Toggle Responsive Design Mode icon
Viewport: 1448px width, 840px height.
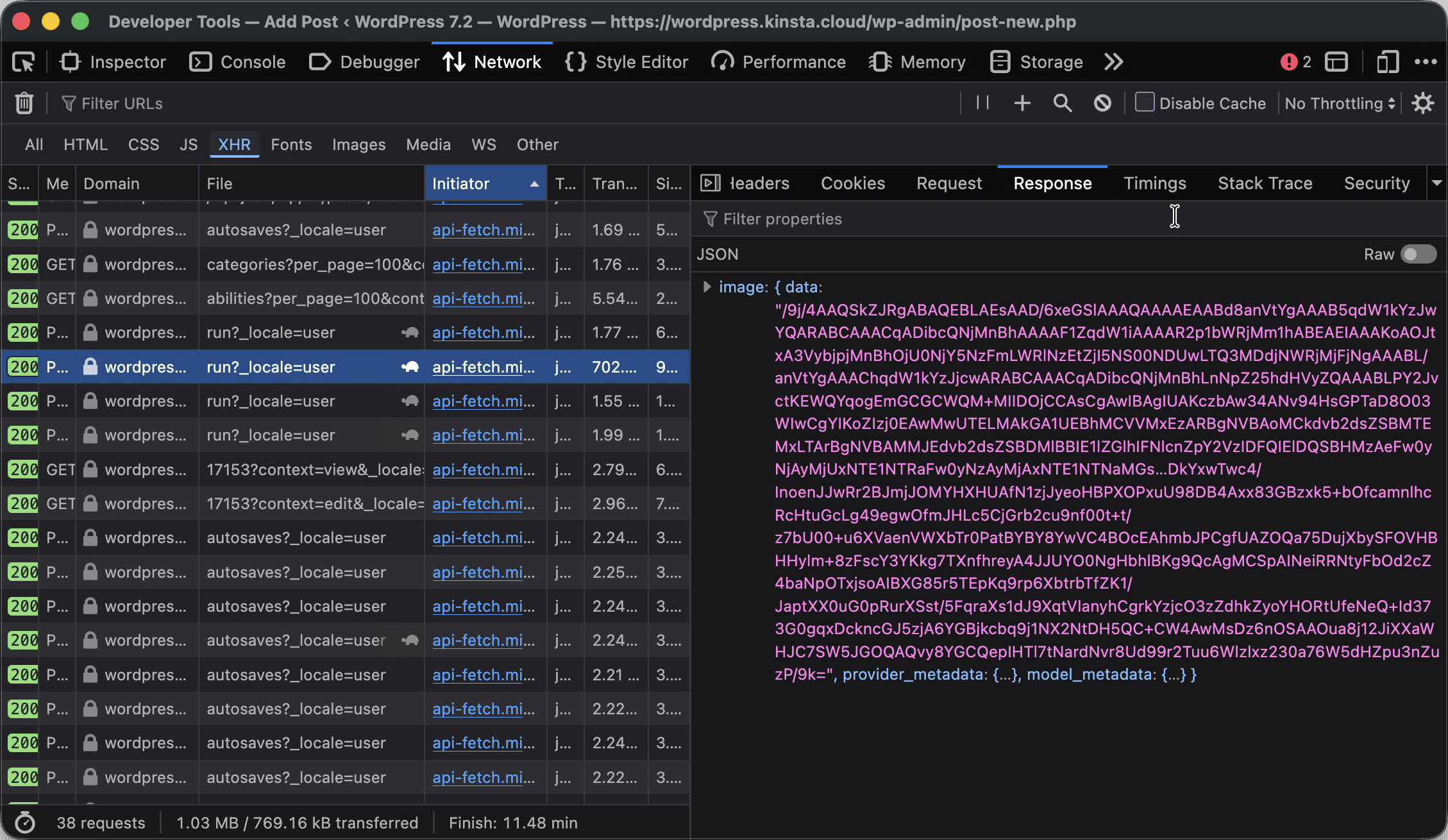click(1387, 62)
